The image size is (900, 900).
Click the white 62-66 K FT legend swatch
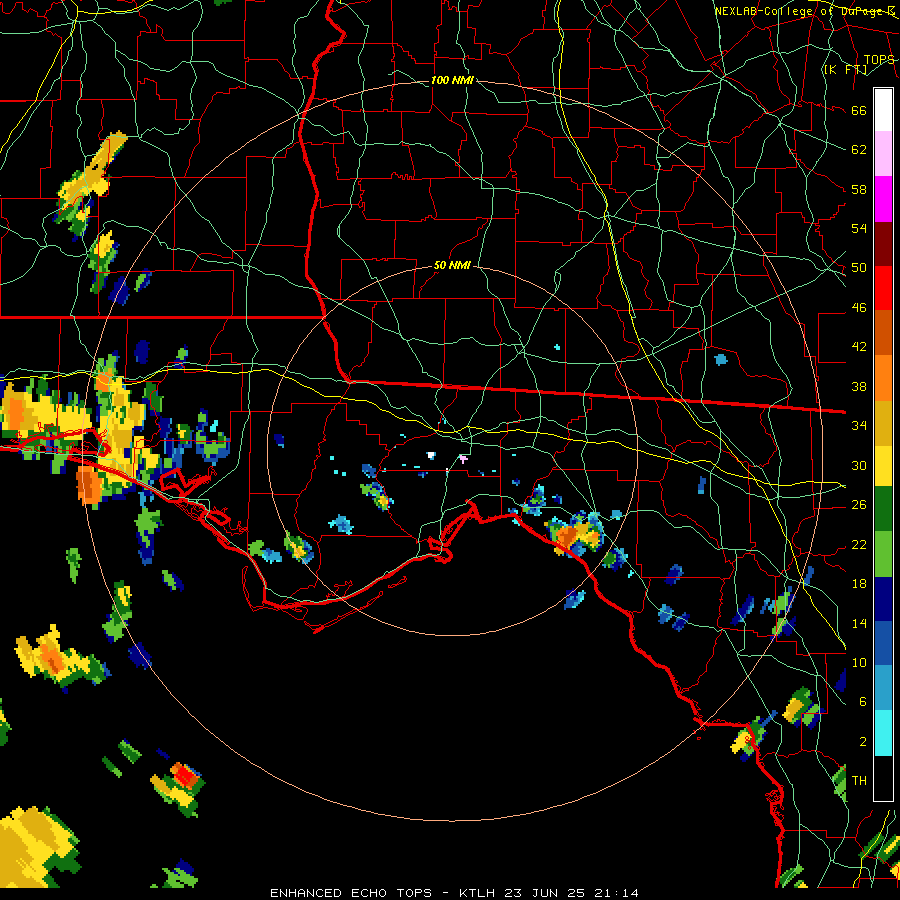(x=883, y=110)
